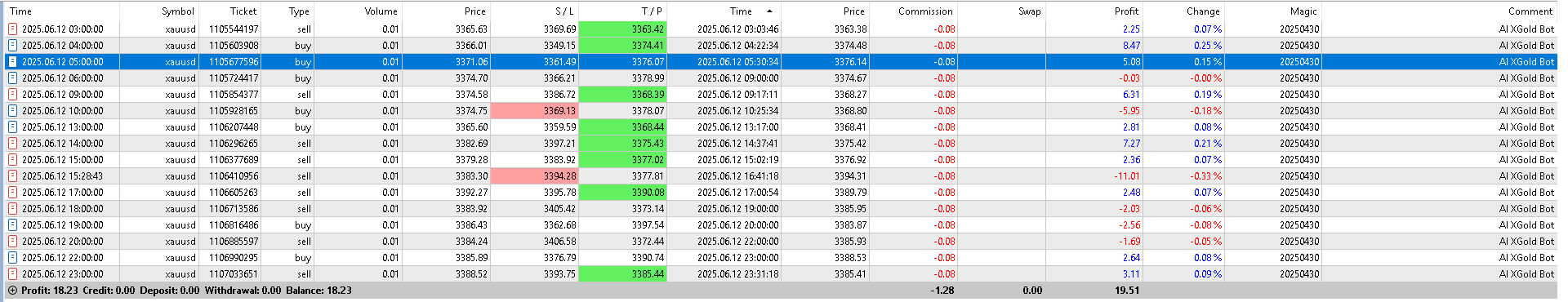The width and height of the screenshot is (1568, 302).
Task: Select the green T/P cell 3363.42
Action: [622, 29]
